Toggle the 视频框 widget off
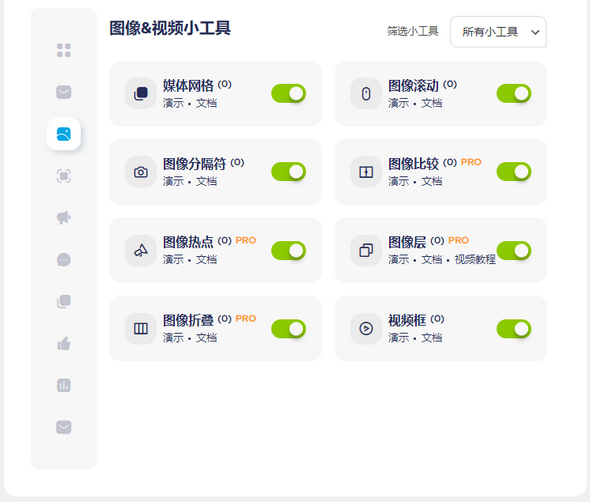This screenshot has width=590, height=502. (x=514, y=329)
